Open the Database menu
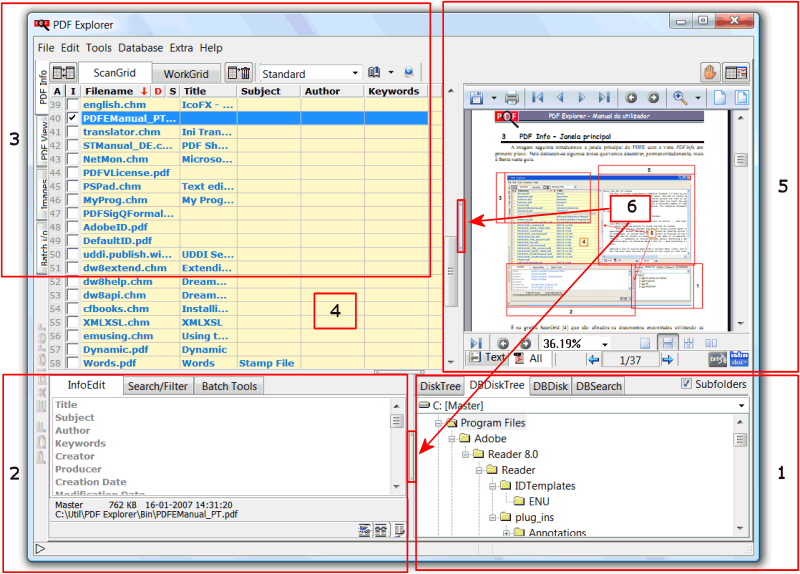This screenshot has width=800, height=574. click(141, 48)
